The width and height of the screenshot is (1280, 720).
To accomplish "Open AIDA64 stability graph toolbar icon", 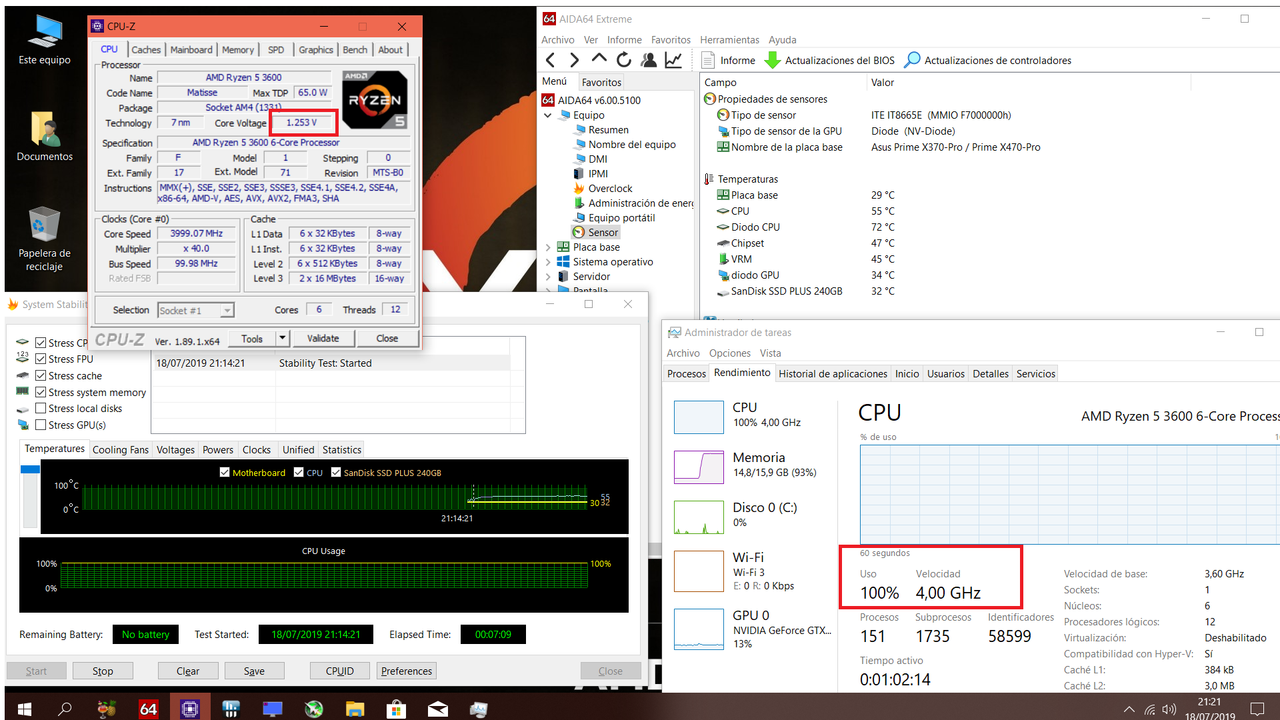I will 674,60.
